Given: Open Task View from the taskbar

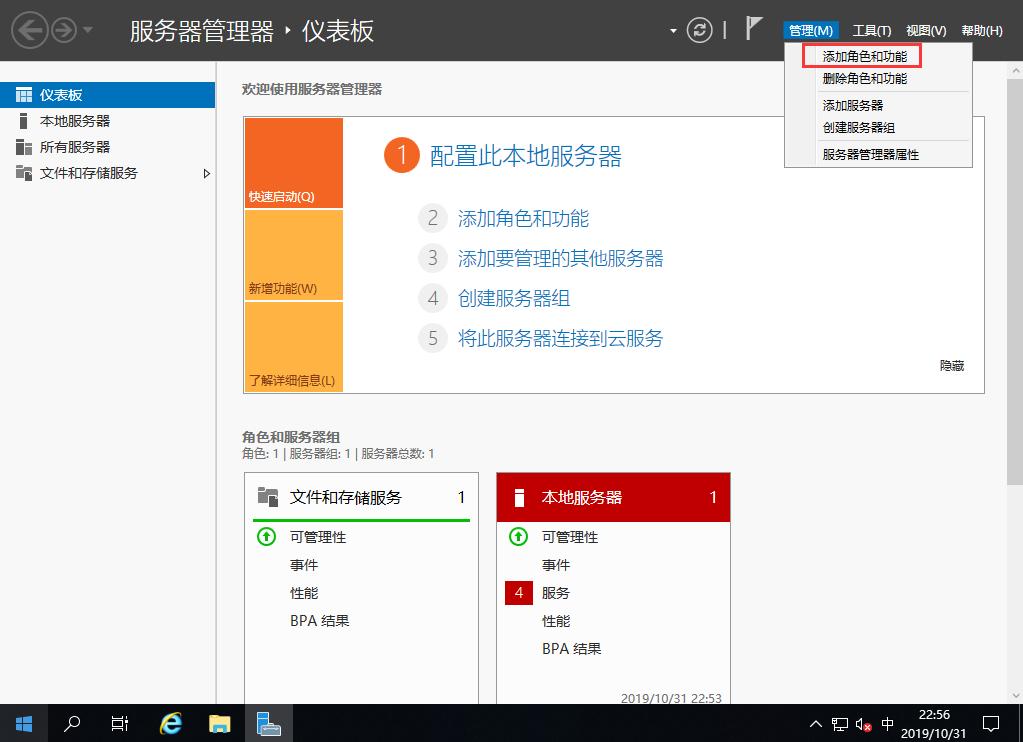Looking at the screenshot, I should click(119, 723).
